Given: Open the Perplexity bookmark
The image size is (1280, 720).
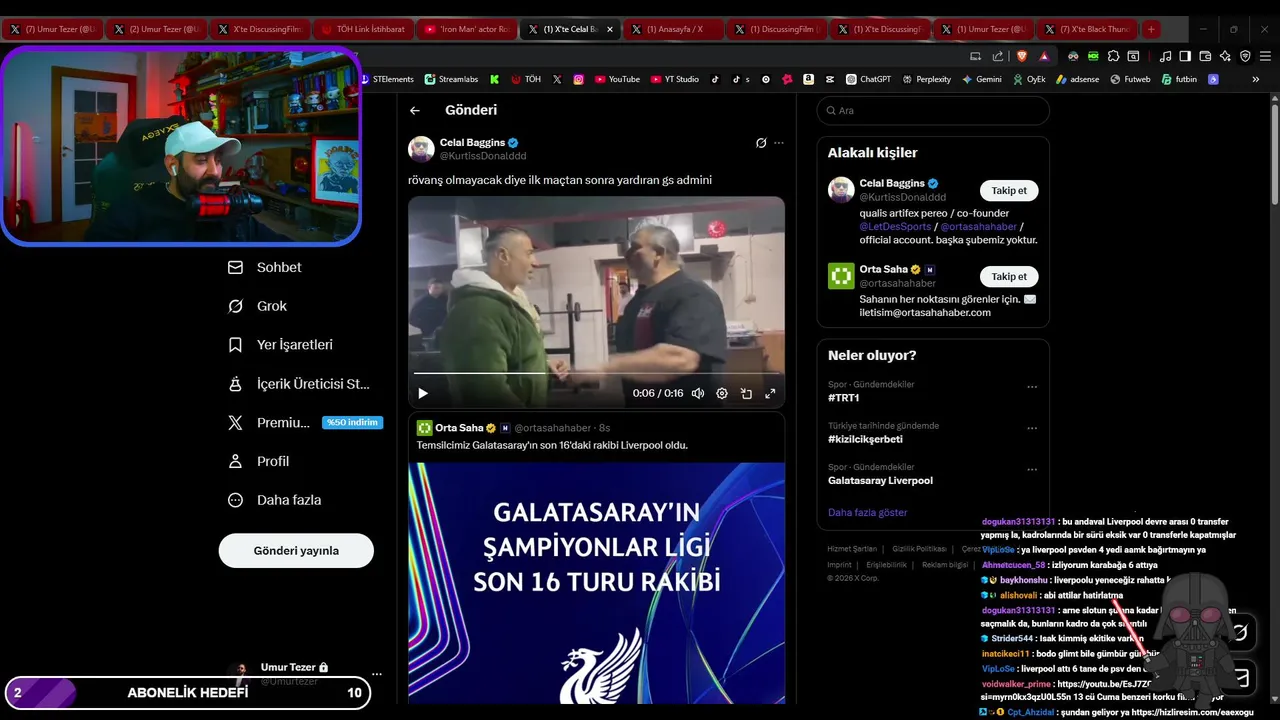Looking at the screenshot, I should [927, 79].
